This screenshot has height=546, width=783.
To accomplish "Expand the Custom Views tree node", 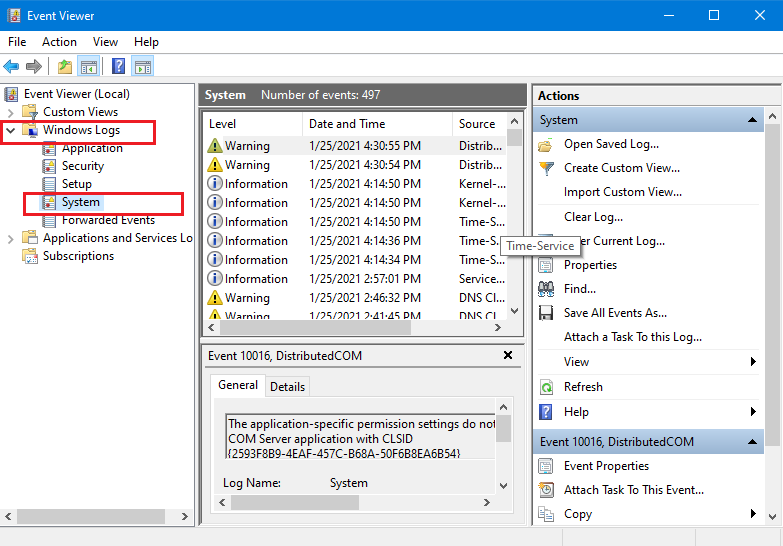I will [11, 112].
